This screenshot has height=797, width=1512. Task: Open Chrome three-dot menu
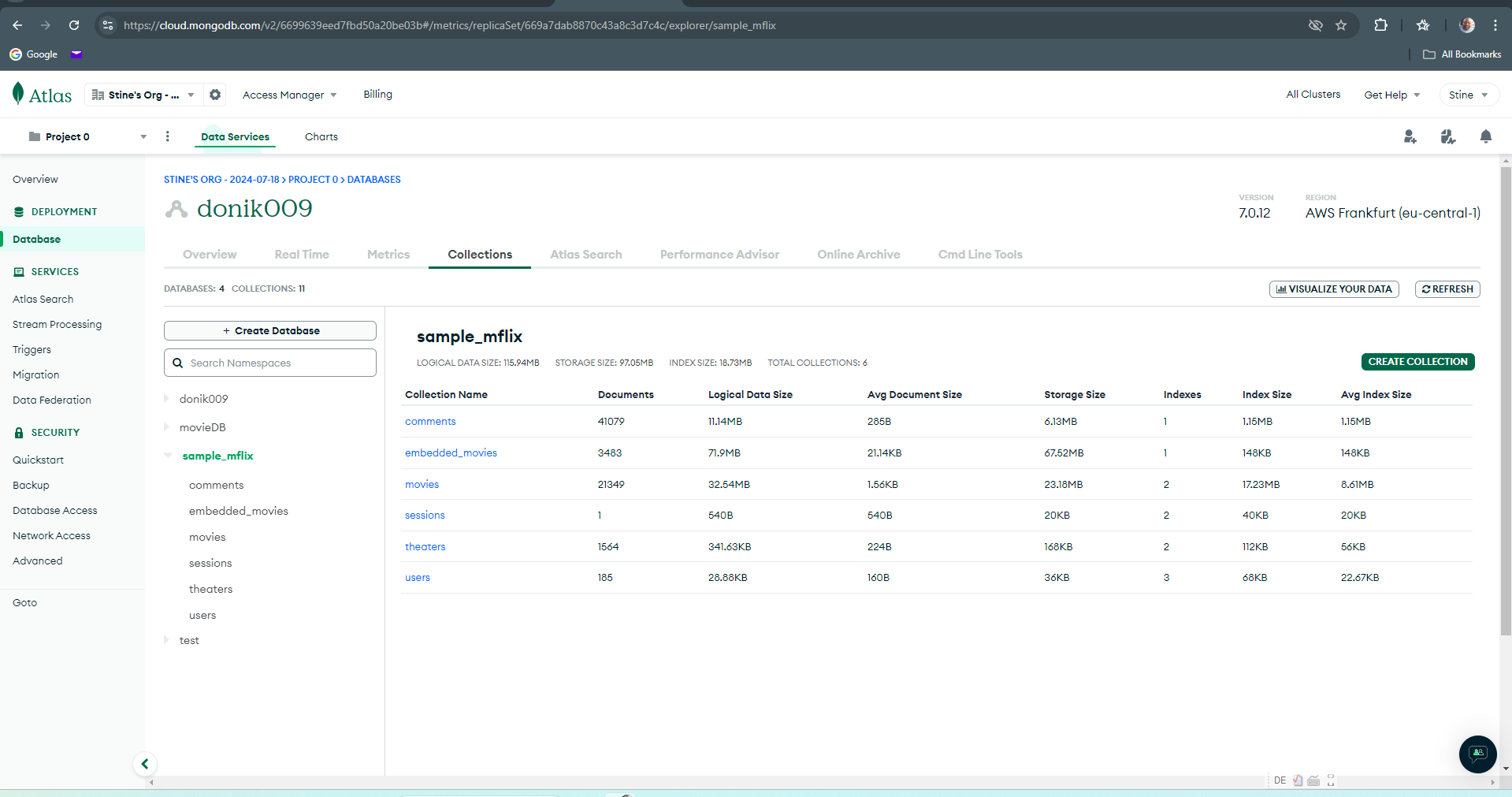tap(1495, 25)
